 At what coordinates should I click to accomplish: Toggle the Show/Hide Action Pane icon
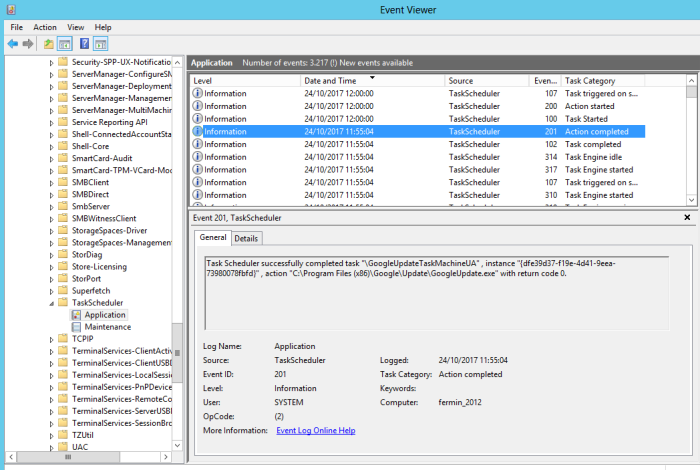[x=101, y=44]
